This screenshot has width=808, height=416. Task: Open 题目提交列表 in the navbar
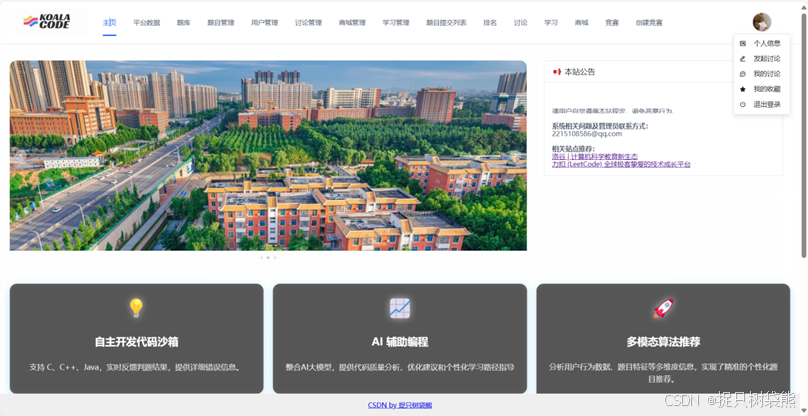coord(446,23)
